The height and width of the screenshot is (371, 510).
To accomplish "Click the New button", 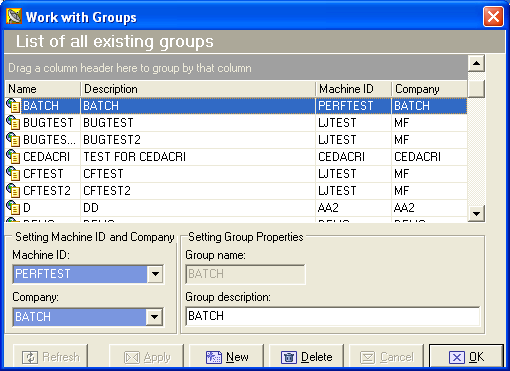I will [226, 357].
